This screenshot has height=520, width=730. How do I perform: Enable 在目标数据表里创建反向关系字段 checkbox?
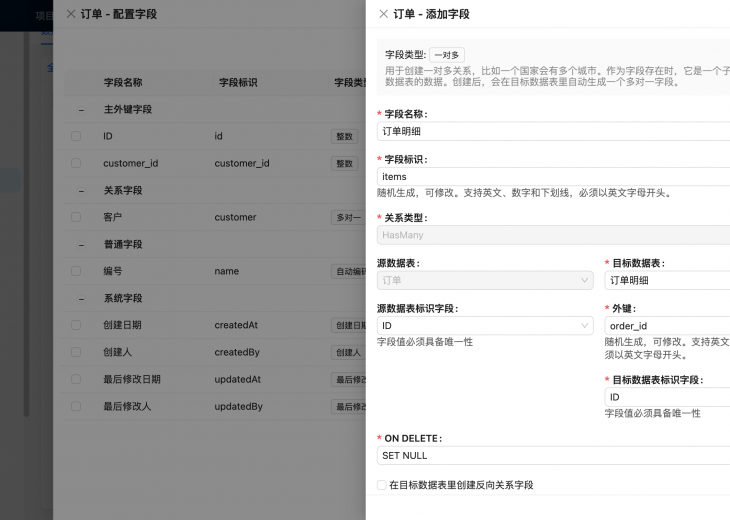pyautogui.click(x=382, y=485)
